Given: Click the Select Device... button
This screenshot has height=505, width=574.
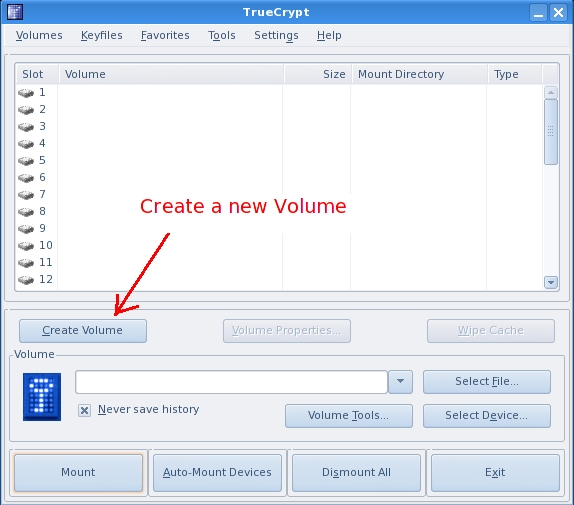Looking at the screenshot, I should point(487,416).
